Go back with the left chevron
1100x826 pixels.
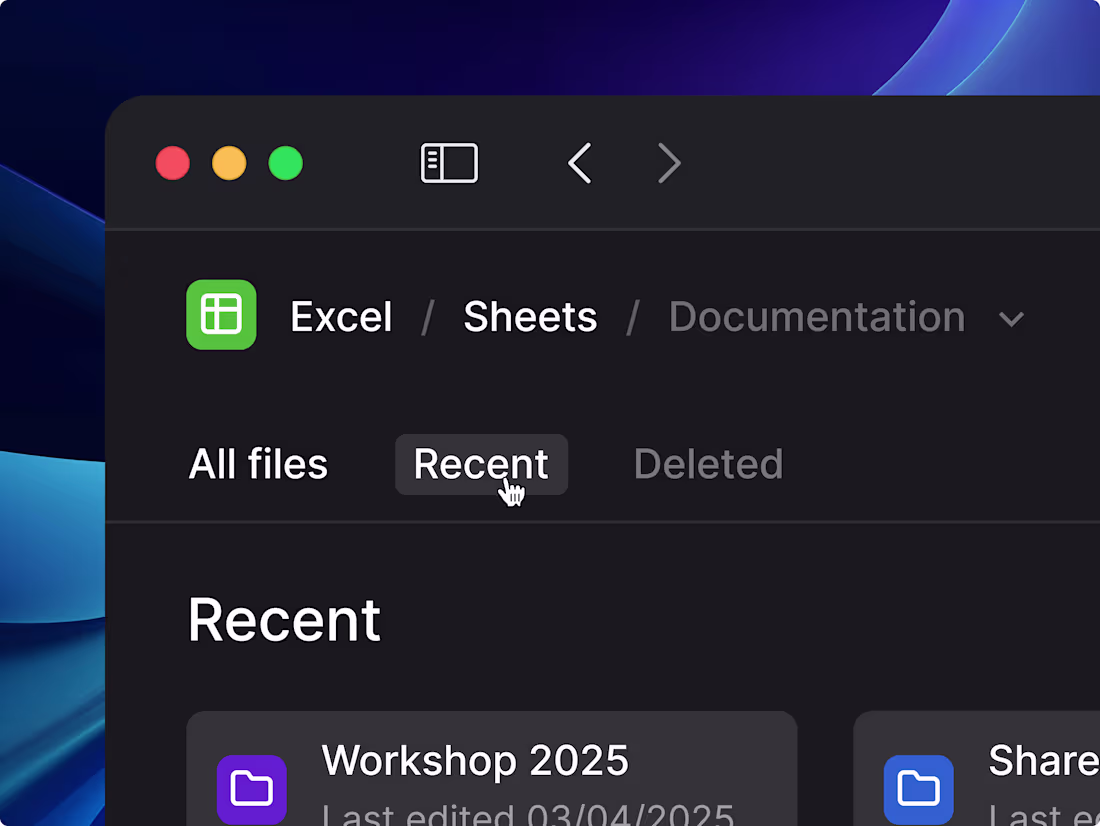(x=579, y=163)
